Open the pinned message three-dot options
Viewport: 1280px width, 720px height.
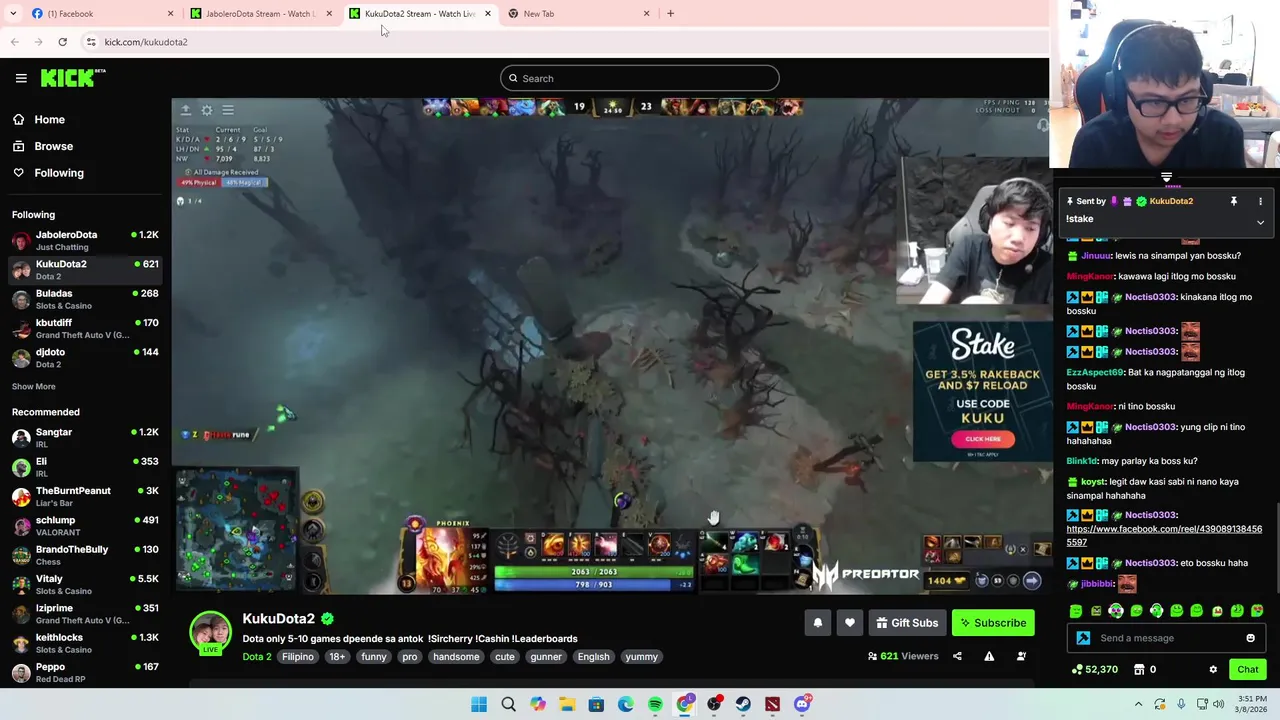1260,201
